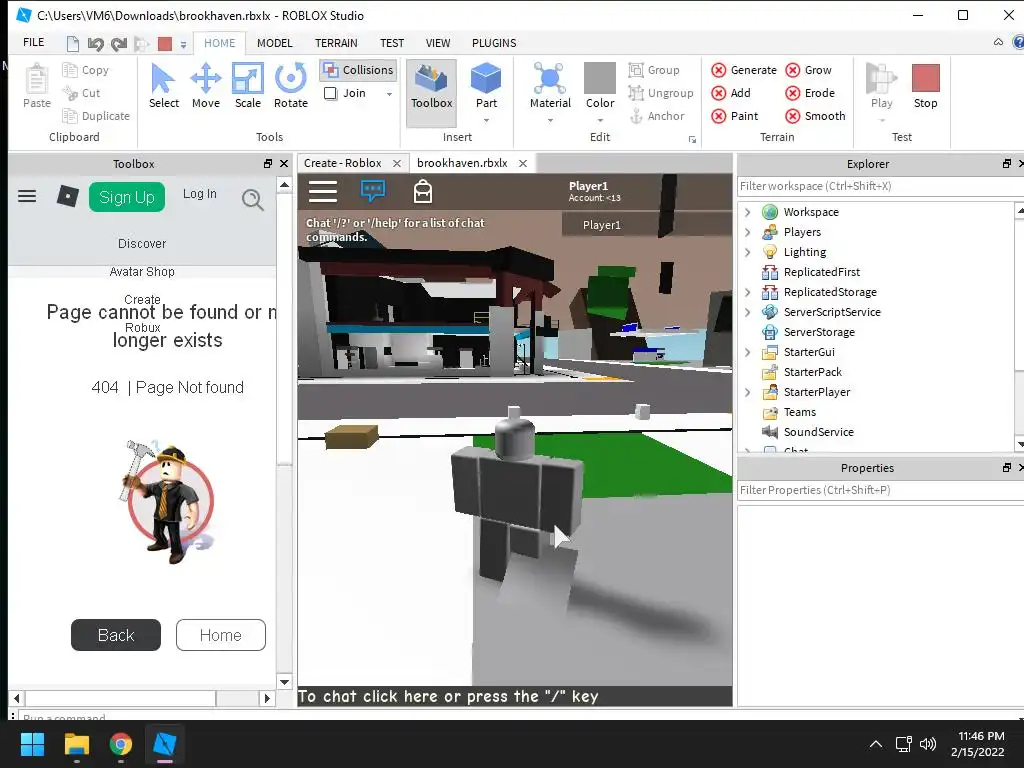
Task: Click the Play test icon
Action: 882,79
